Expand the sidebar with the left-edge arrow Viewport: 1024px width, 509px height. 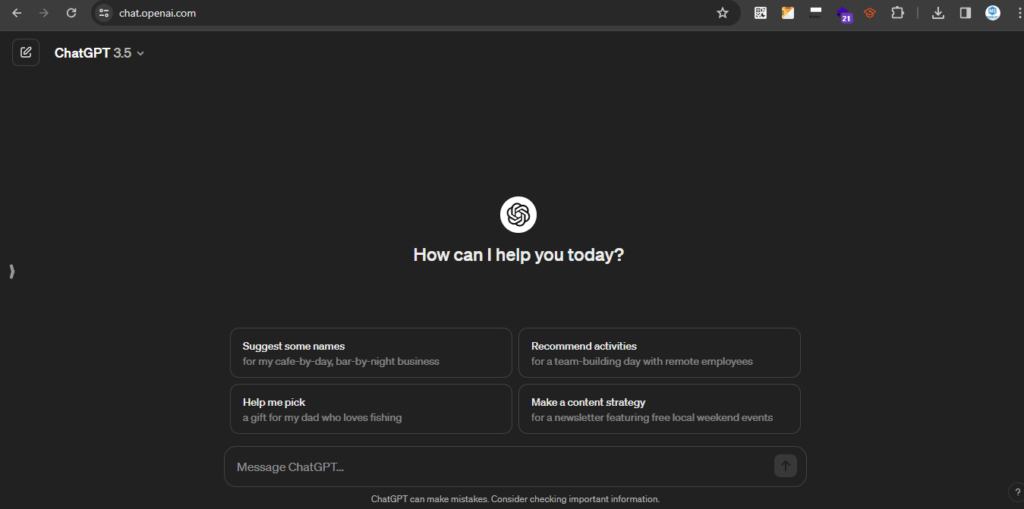click(12, 272)
